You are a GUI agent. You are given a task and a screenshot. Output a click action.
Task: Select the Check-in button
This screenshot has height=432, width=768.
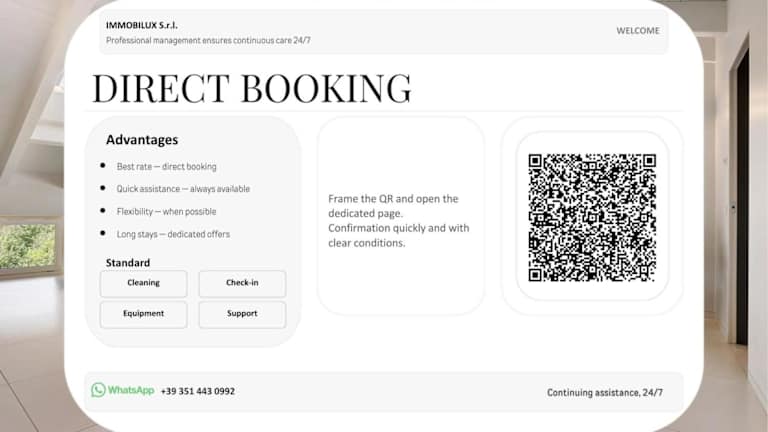point(242,283)
